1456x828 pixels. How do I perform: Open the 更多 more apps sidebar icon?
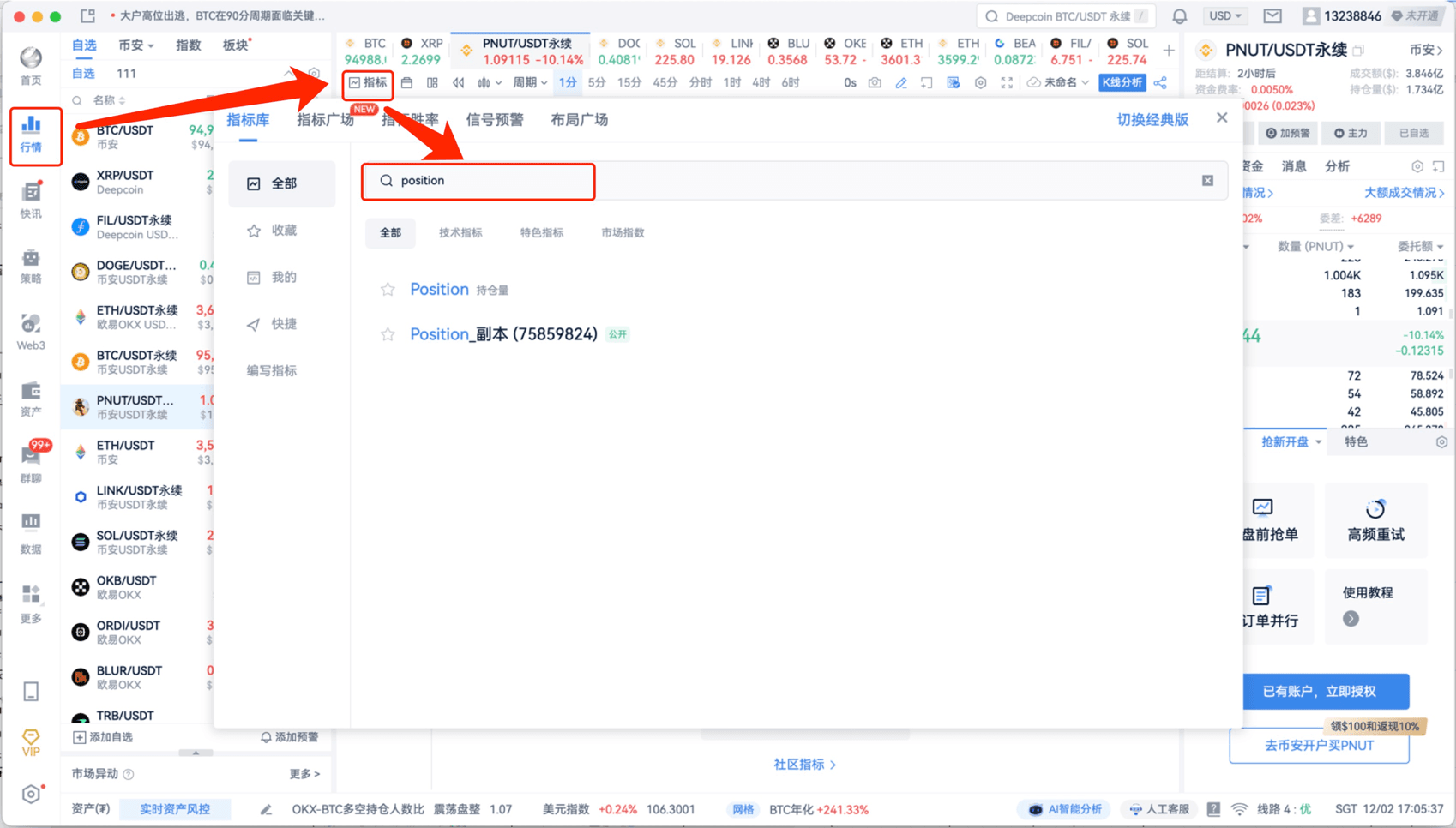tap(31, 603)
